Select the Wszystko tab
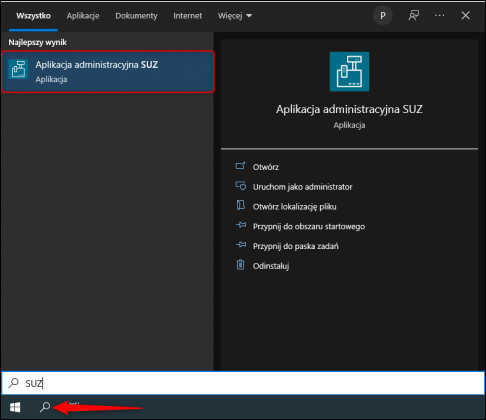Viewport: 486px width, 420px height. pyautogui.click(x=33, y=16)
